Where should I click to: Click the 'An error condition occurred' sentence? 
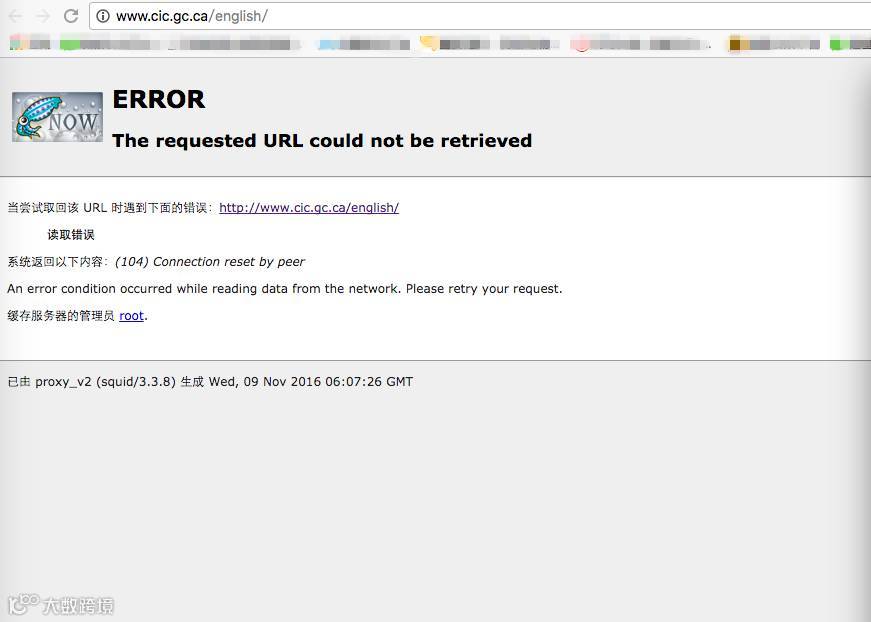(284, 289)
